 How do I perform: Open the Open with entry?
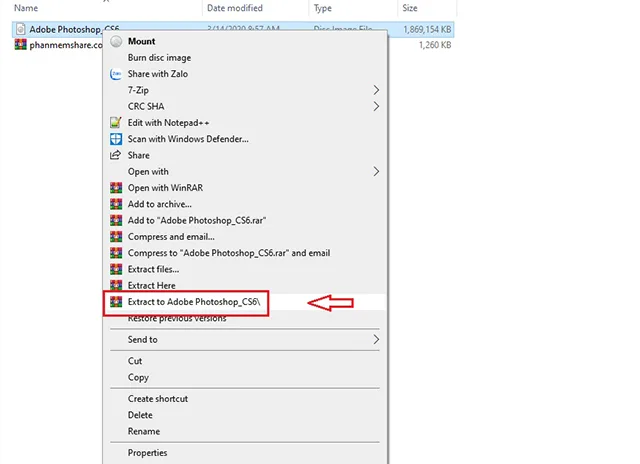(148, 171)
